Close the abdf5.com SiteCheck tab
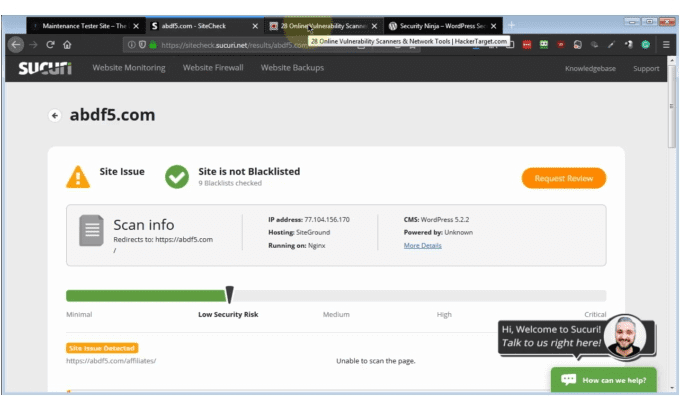The image size is (680, 396). (255, 26)
